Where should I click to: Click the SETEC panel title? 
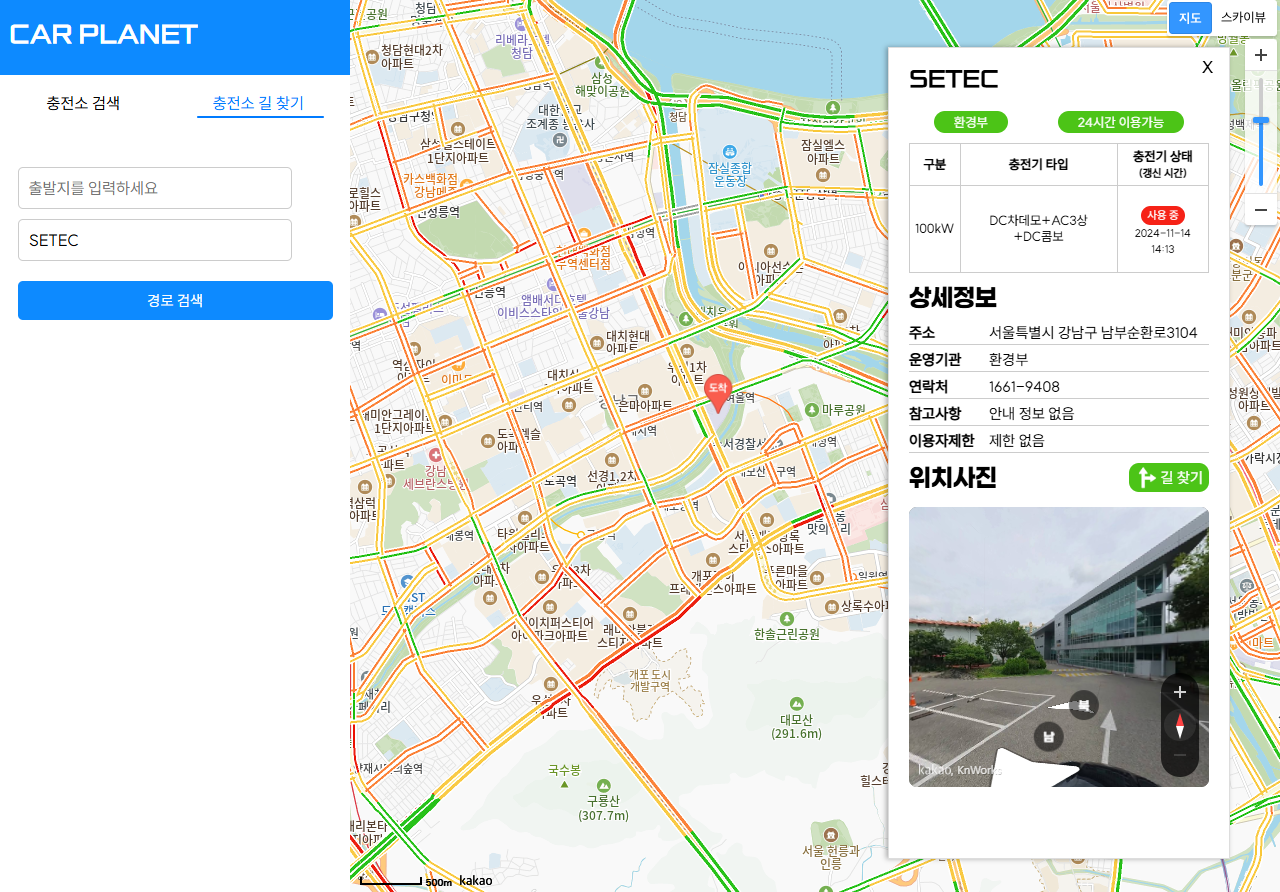[954, 79]
